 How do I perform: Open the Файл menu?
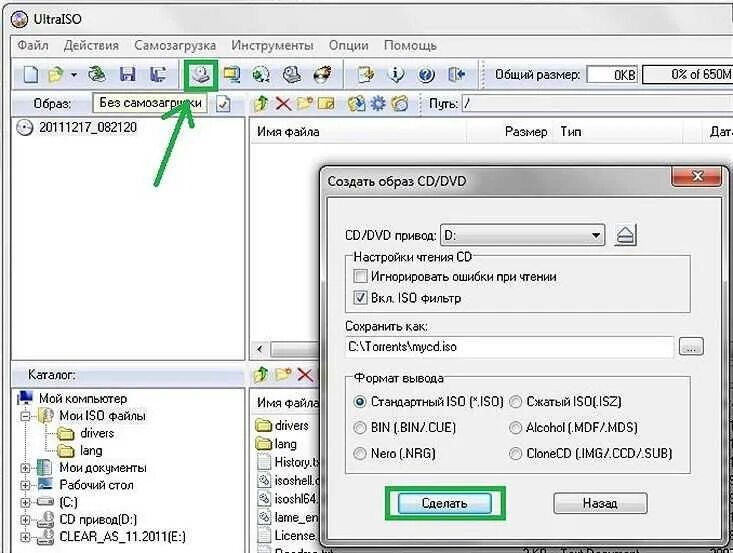[33, 45]
